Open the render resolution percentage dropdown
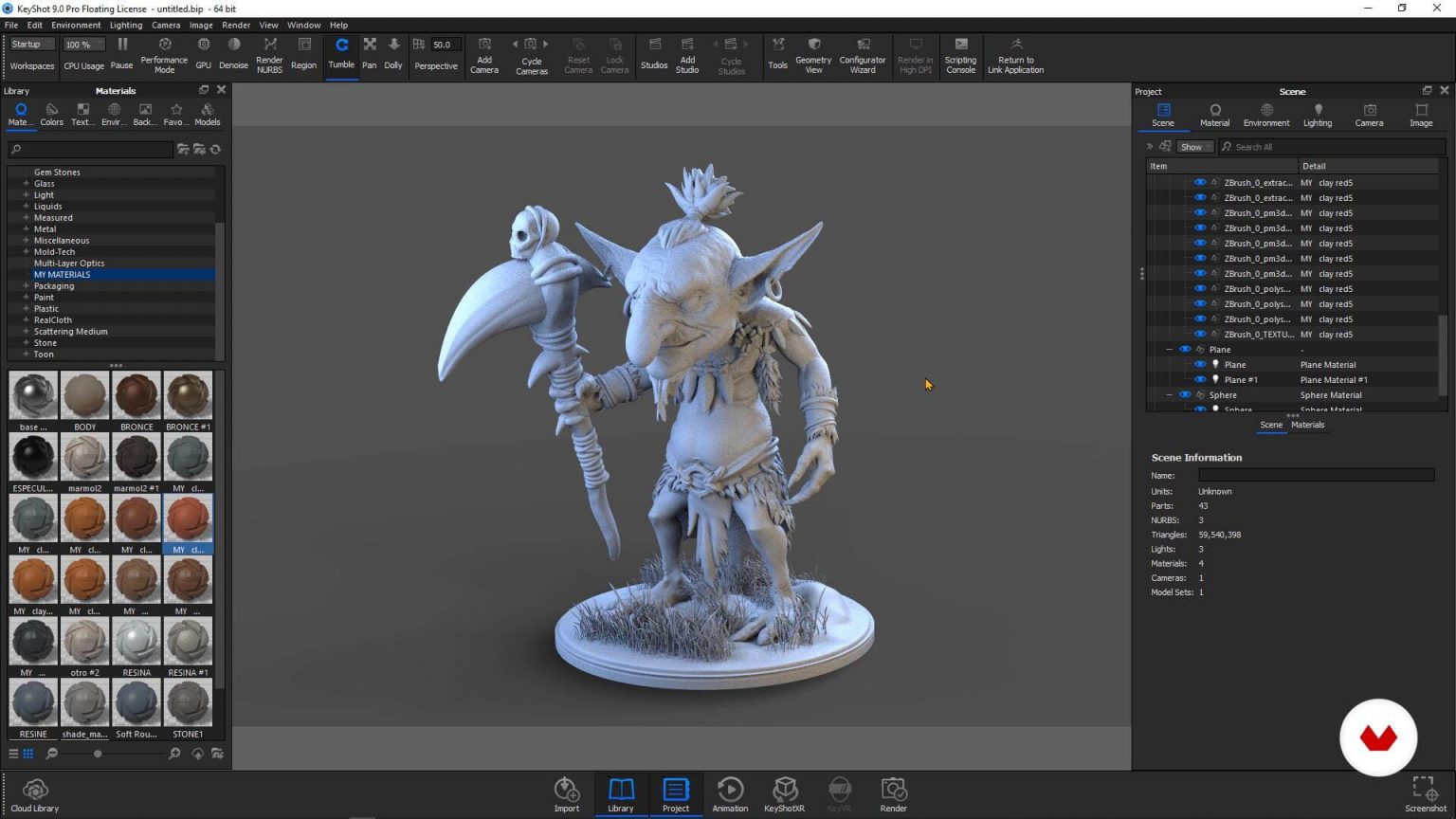 [x=82, y=44]
